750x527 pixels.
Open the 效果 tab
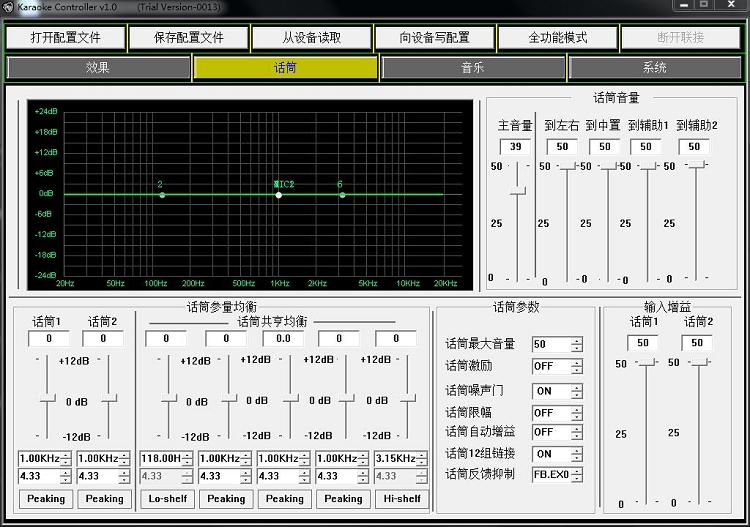[x=98, y=68]
